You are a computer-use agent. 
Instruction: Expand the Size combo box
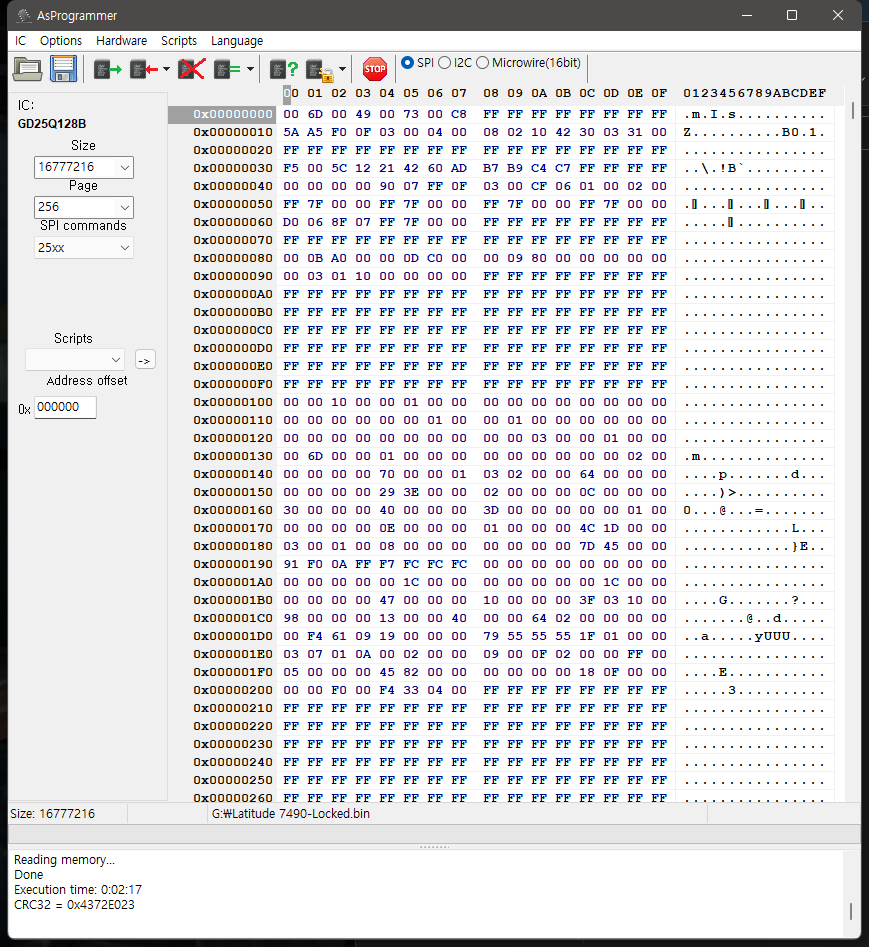[124, 167]
